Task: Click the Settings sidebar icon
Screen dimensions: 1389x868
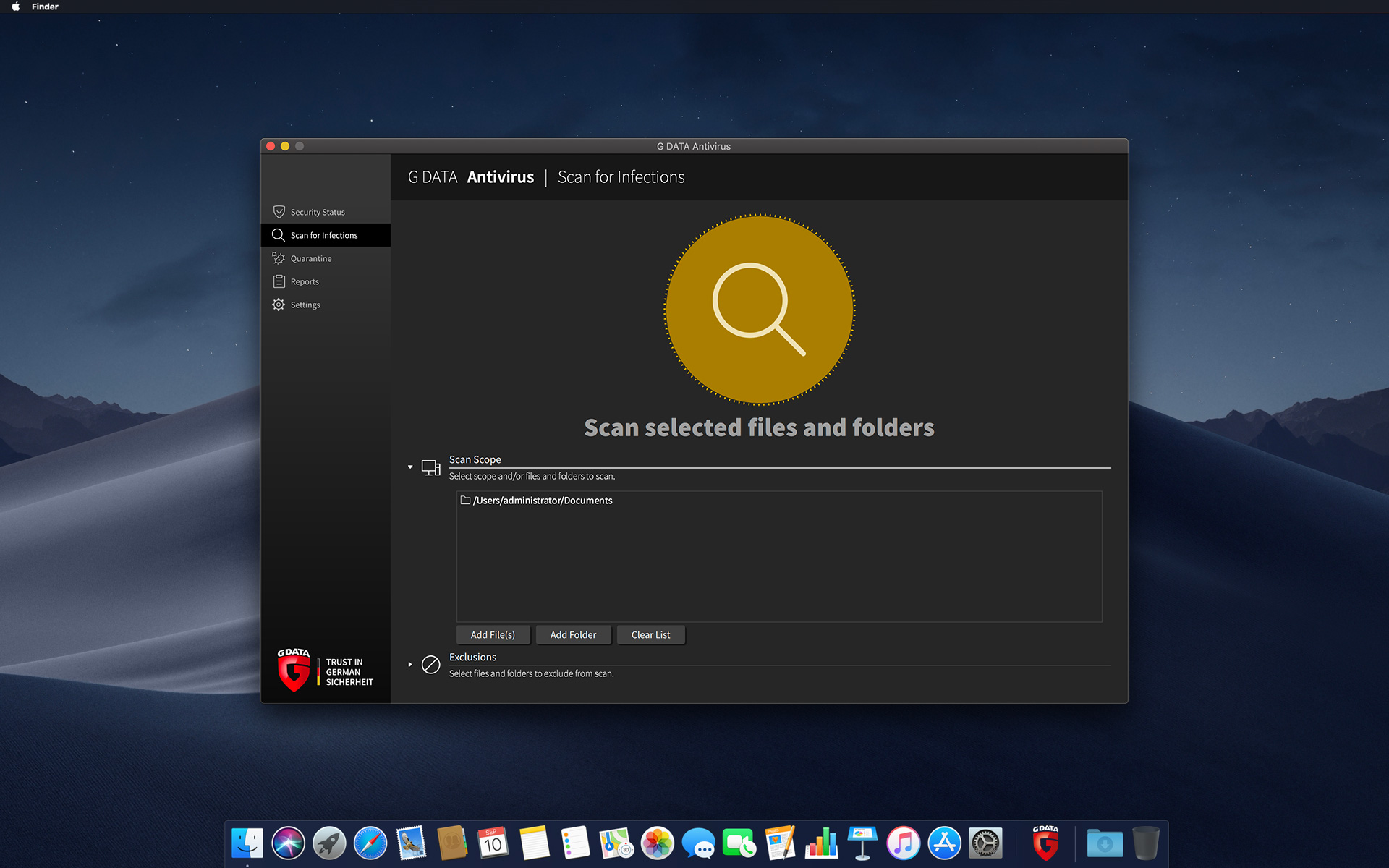Action: click(278, 305)
